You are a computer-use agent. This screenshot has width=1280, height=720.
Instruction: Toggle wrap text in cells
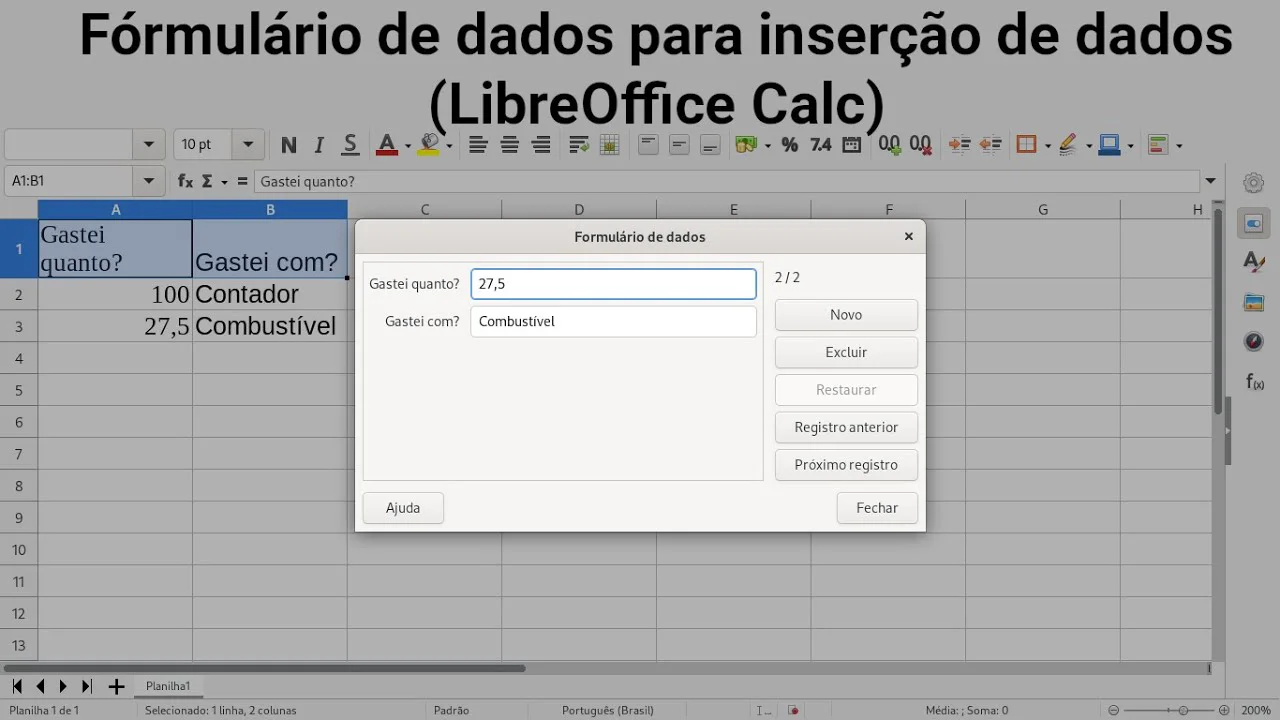(579, 145)
